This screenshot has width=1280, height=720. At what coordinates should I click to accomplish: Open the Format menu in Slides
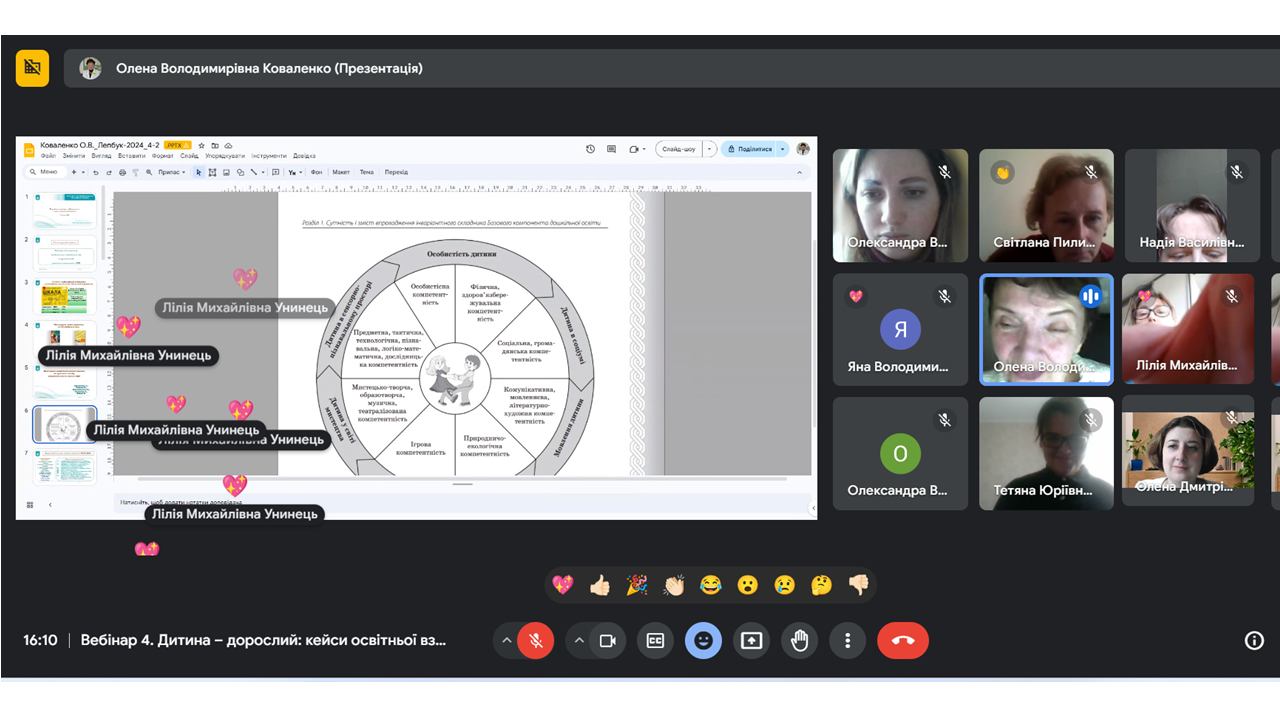(163, 156)
